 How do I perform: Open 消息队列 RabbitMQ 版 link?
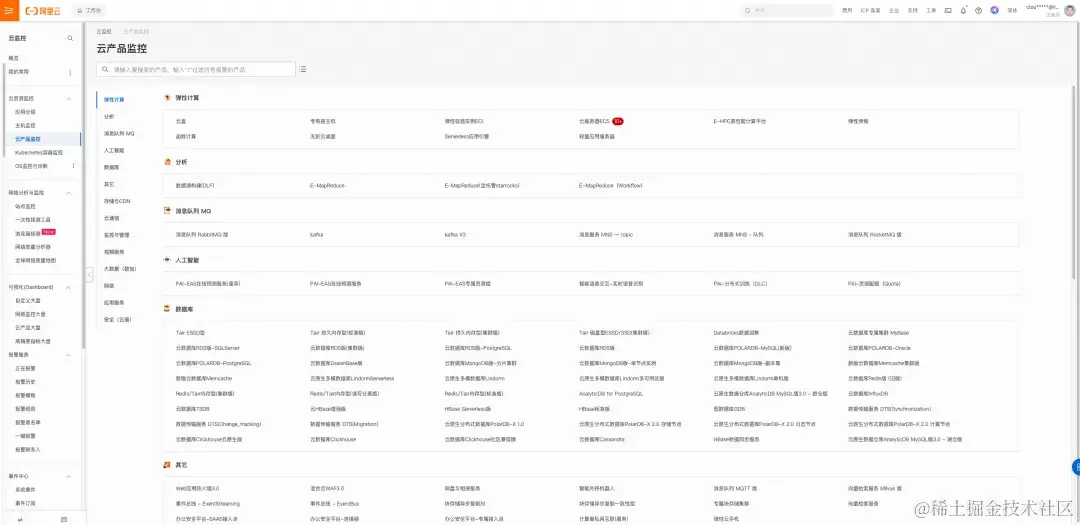pyautogui.click(x=202, y=235)
